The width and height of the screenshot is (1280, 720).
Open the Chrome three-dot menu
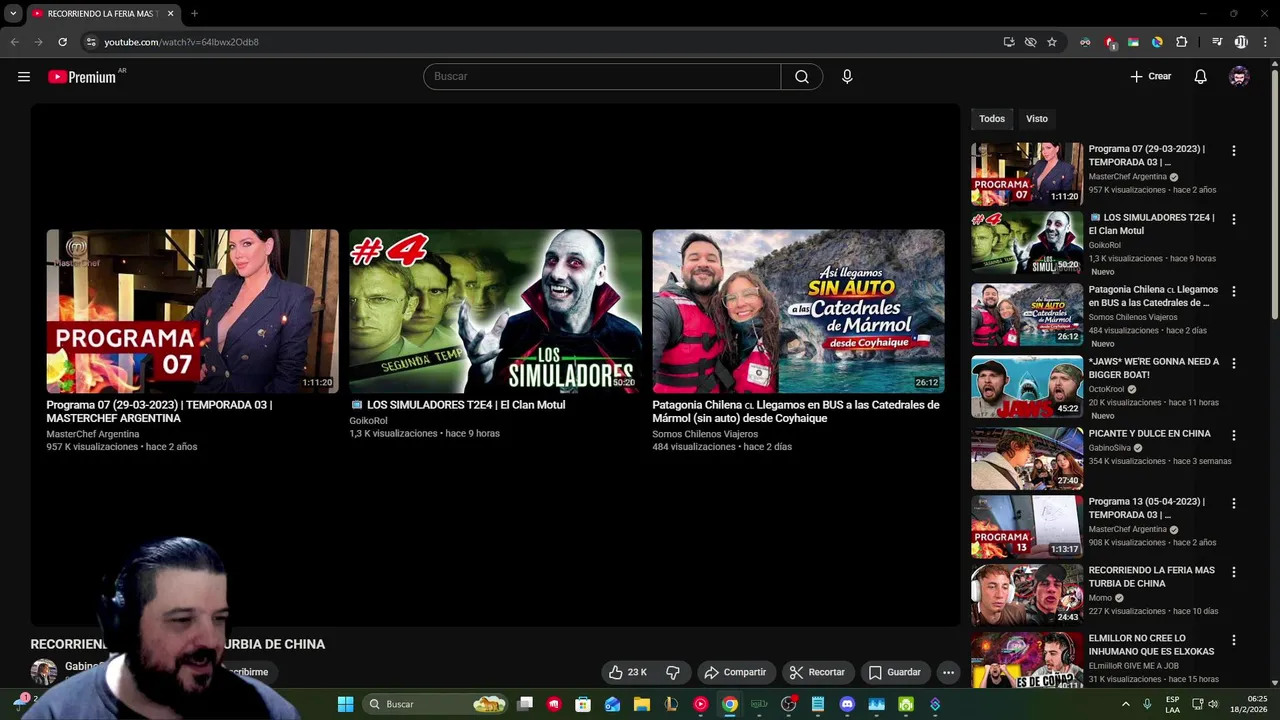click(x=1265, y=42)
